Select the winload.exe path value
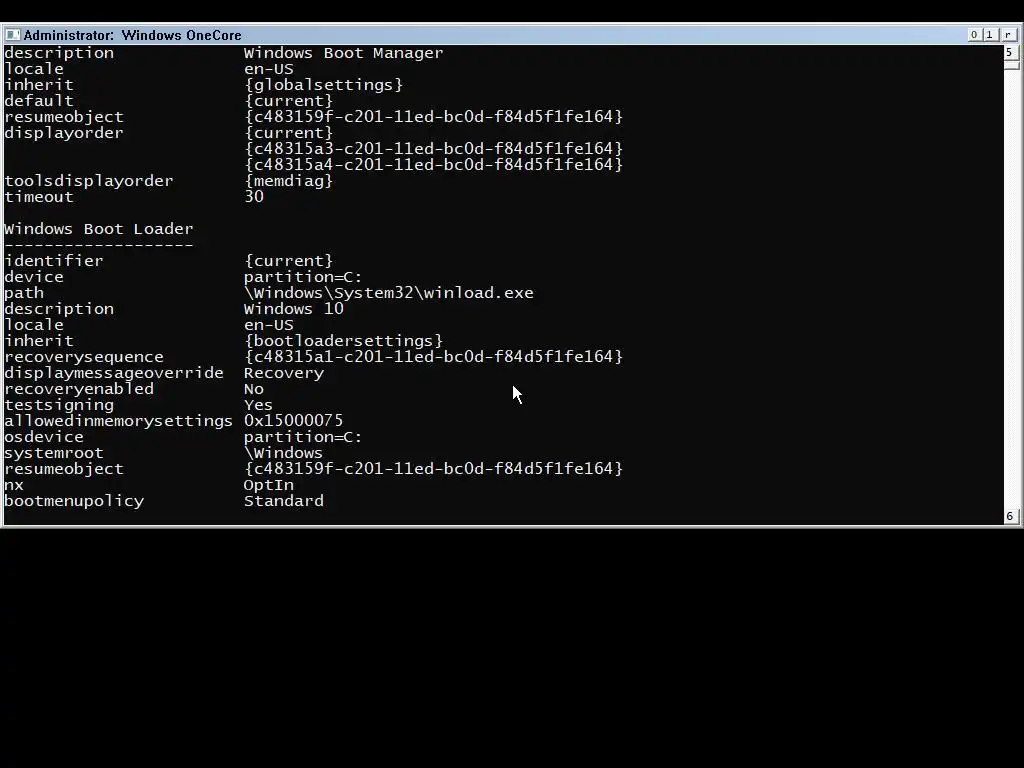The image size is (1024, 768). click(x=389, y=293)
